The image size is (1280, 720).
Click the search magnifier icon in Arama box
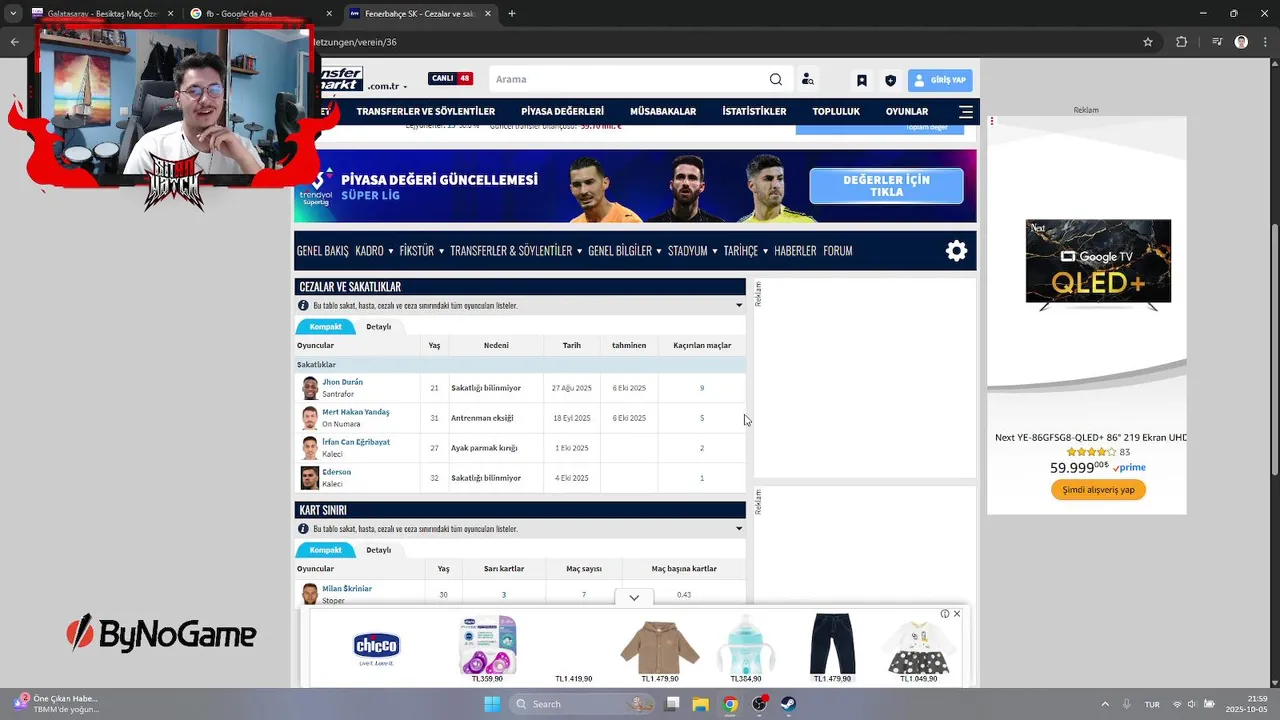776,80
